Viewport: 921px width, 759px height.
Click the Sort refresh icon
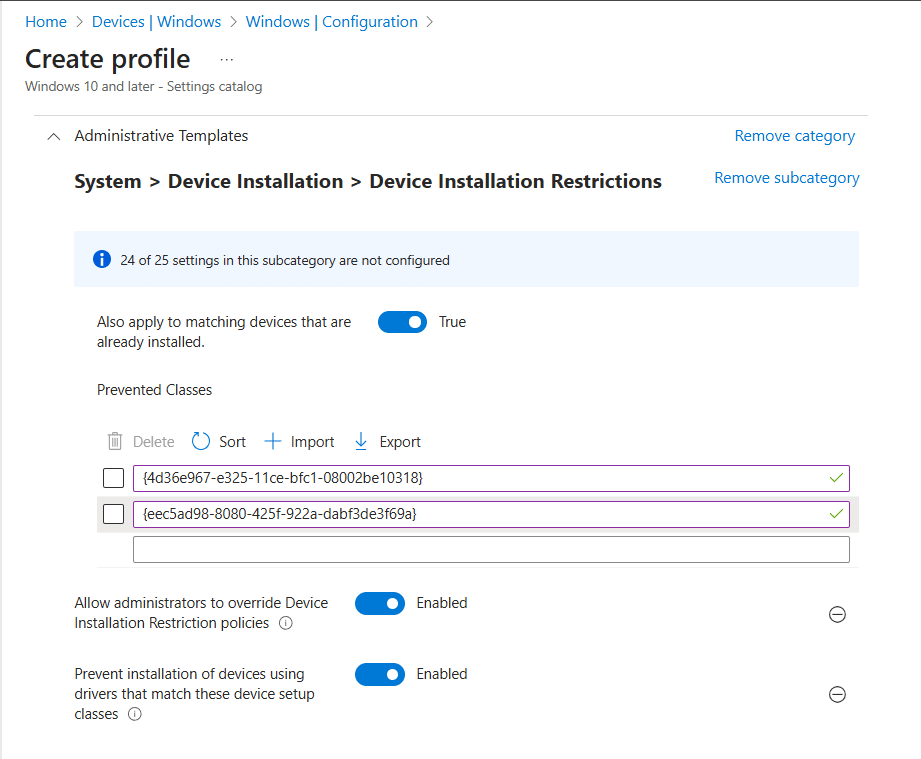tap(201, 441)
